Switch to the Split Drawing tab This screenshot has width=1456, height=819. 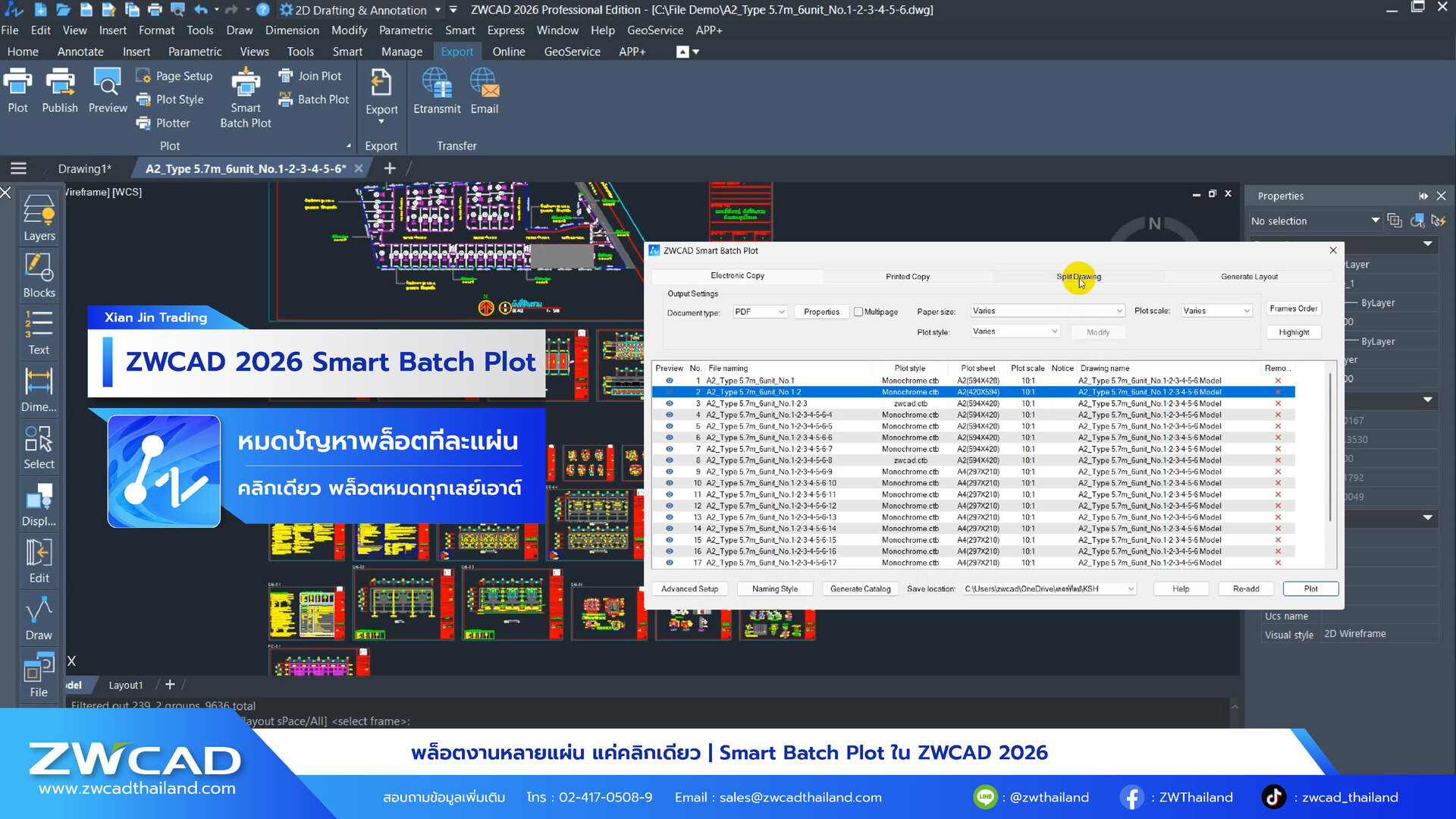click(x=1078, y=277)
